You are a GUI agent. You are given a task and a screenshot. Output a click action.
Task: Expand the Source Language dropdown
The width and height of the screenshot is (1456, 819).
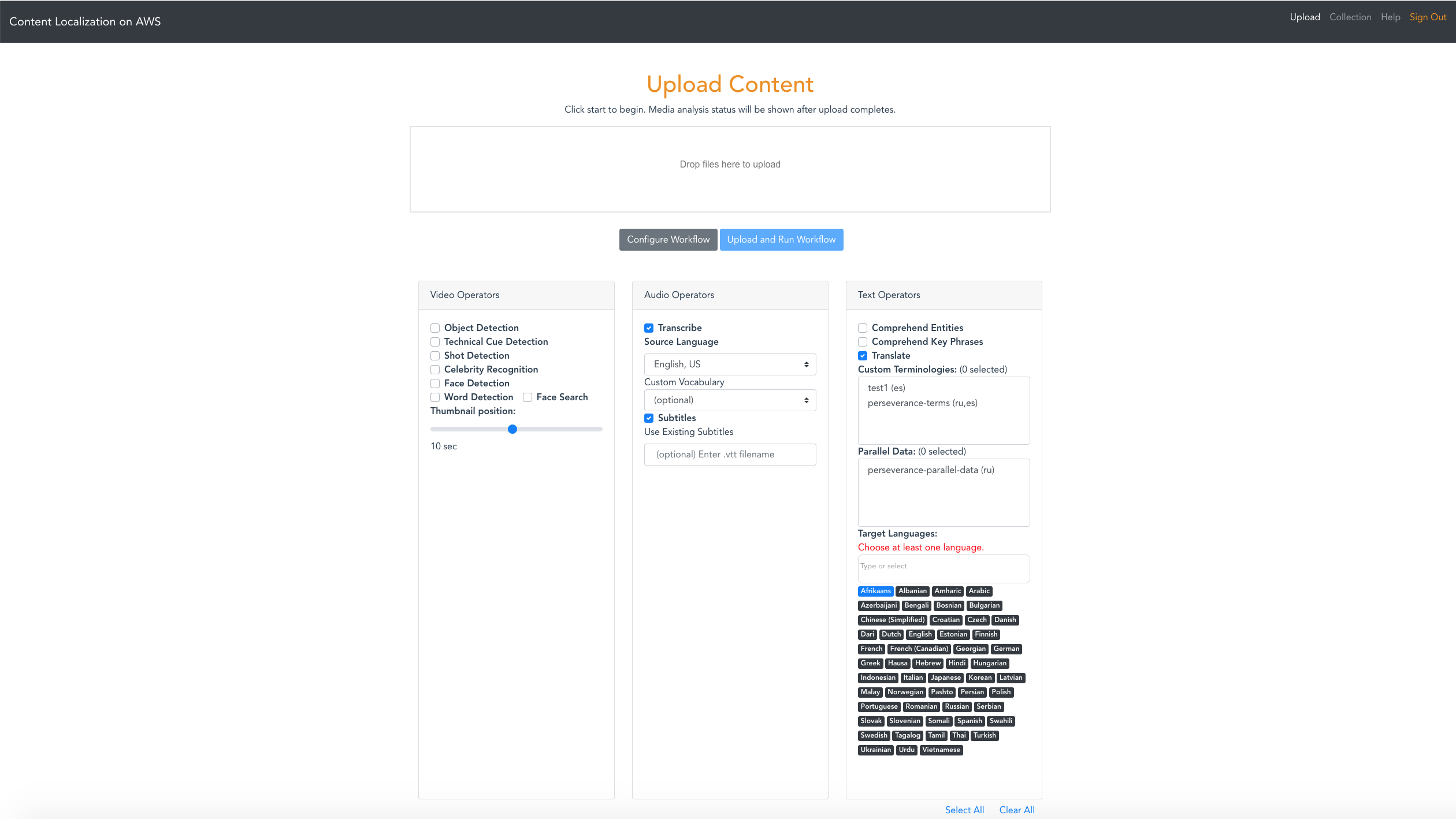(730, 363)
